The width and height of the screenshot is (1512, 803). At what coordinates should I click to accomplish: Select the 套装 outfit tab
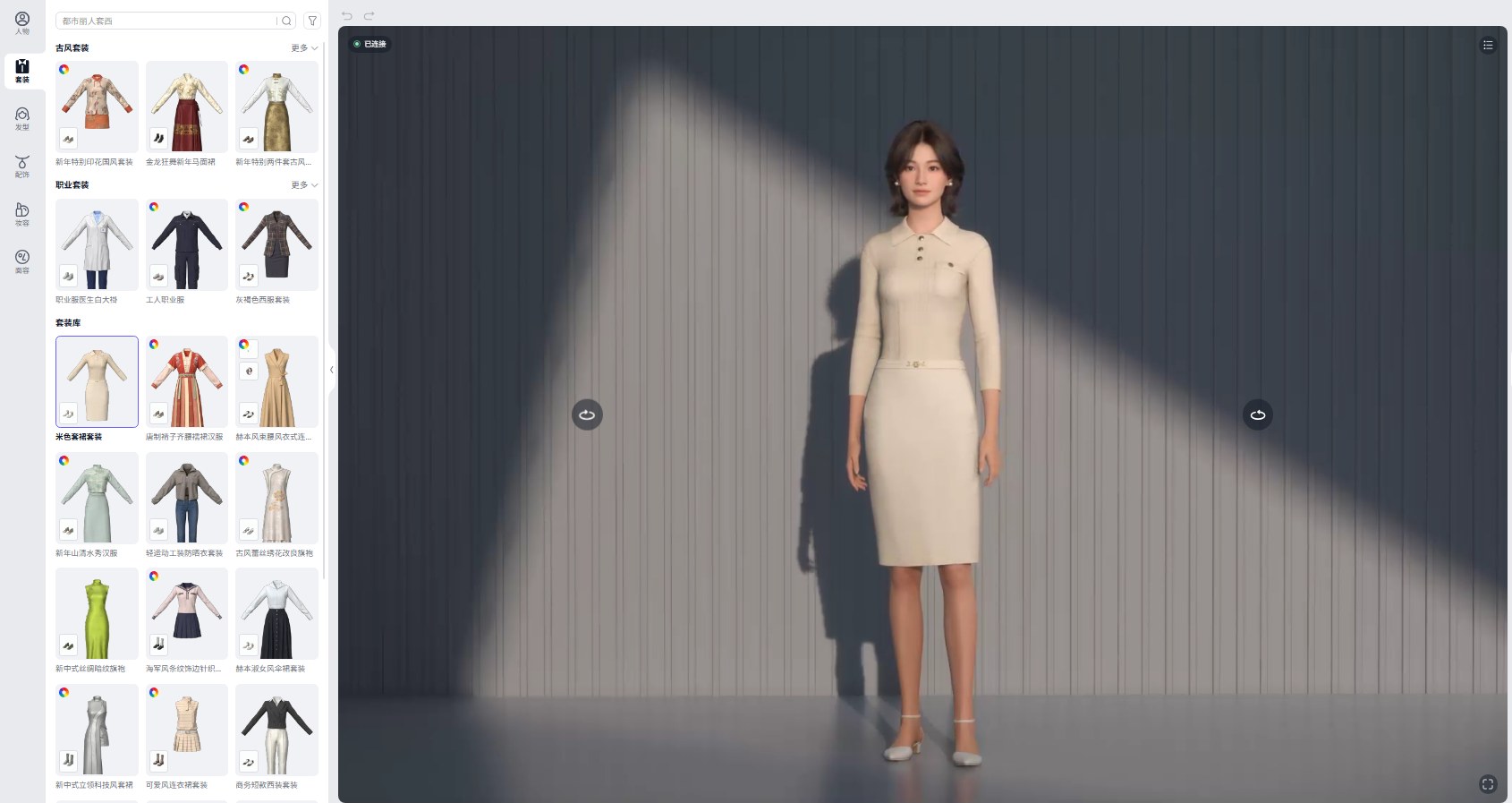click(22, 71)
